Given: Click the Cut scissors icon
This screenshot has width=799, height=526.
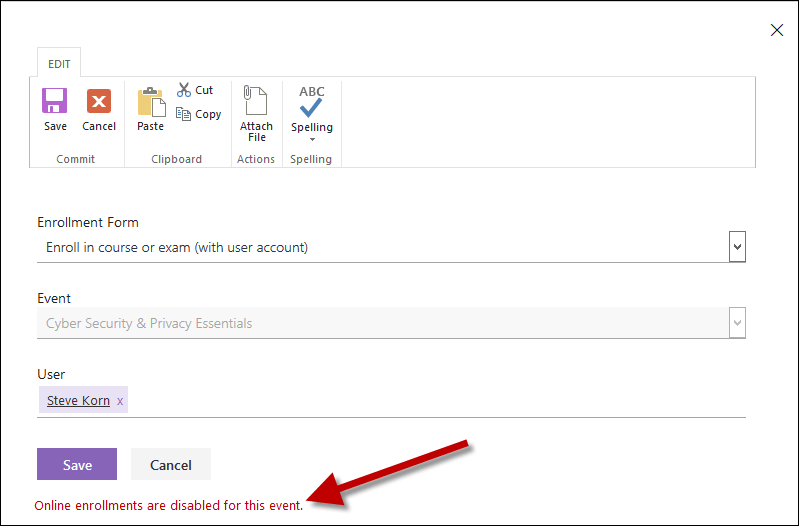Looking at the screenshot, I should 183,90.
